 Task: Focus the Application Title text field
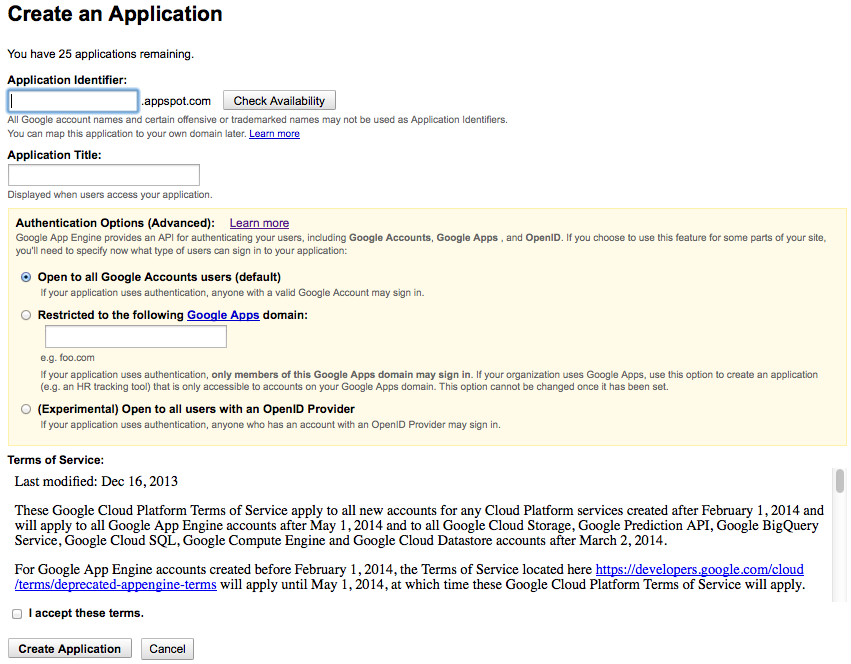(104, 175)
